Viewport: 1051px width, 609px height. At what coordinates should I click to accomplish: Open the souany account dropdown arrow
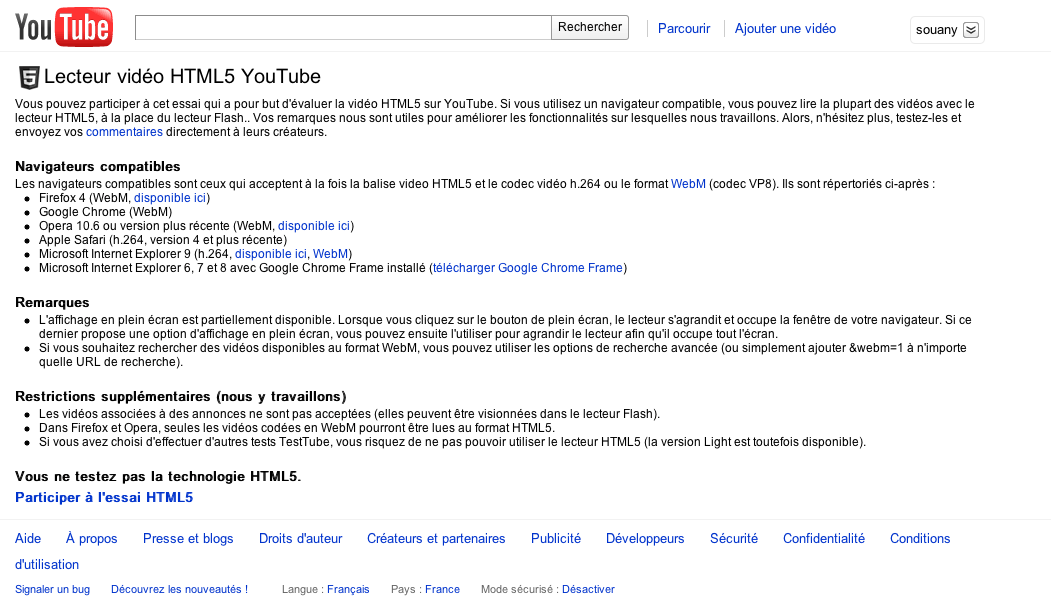pos(971,30)
